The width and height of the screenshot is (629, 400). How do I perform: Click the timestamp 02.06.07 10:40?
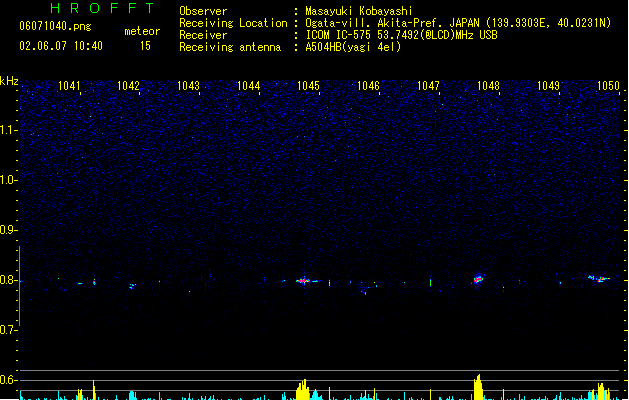tap(61, 46)
